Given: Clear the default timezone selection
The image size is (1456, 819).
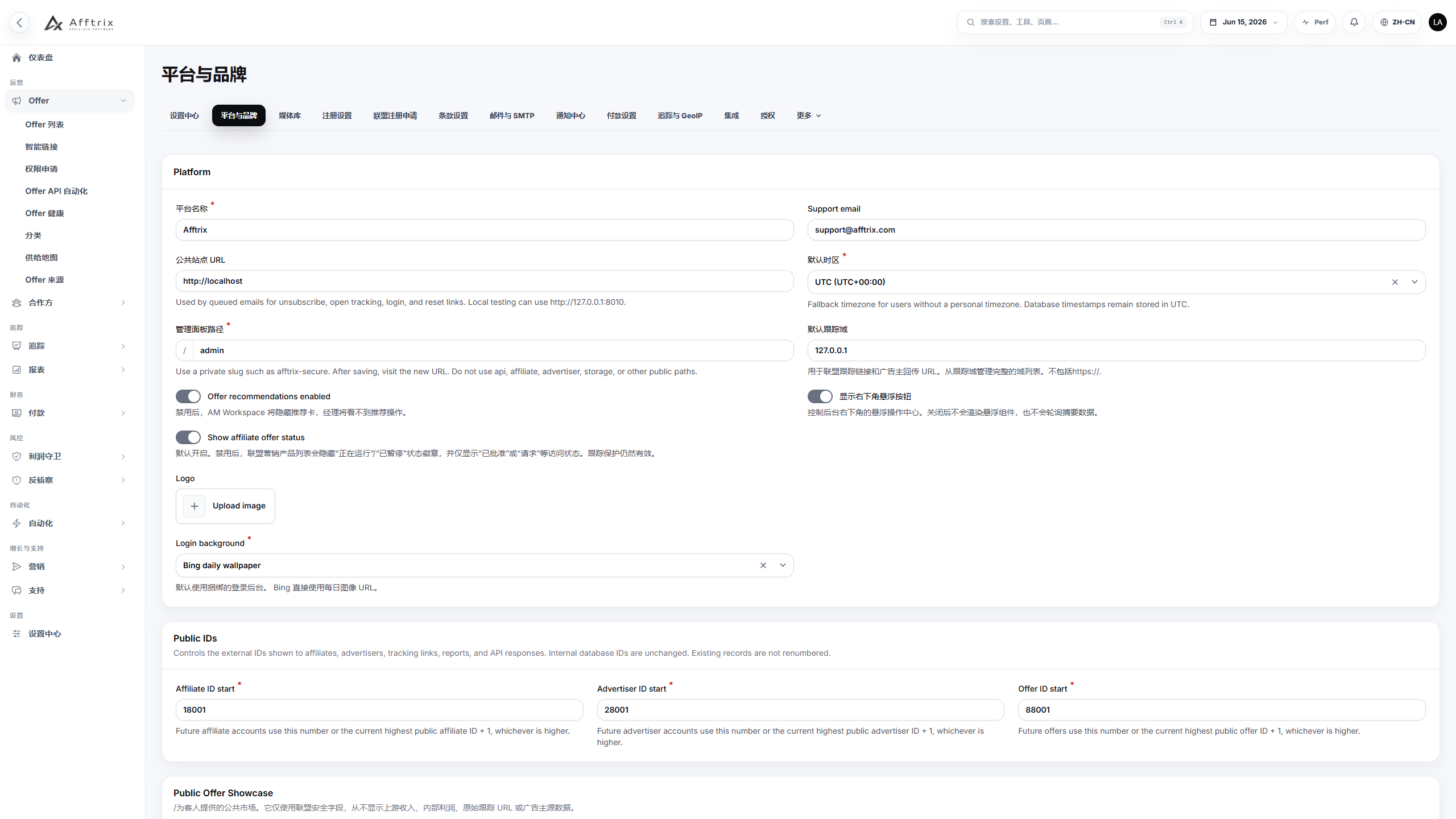Looking at the screenshot, I should (1395, 282).
